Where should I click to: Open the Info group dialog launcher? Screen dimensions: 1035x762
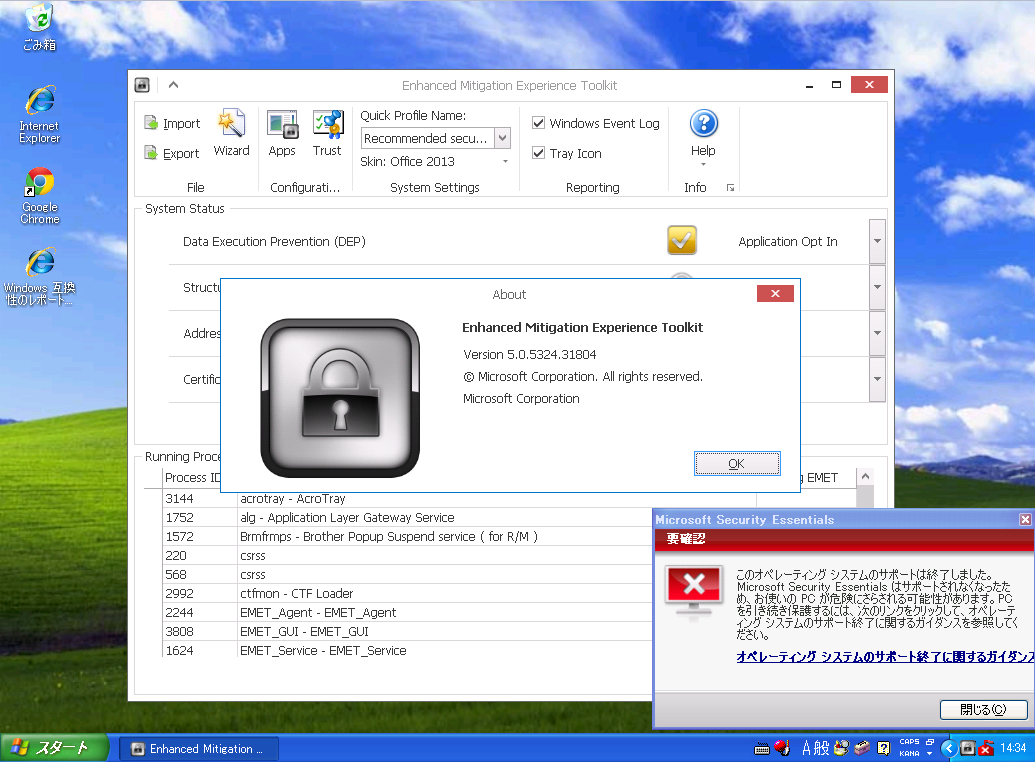[x=730, y=188]
